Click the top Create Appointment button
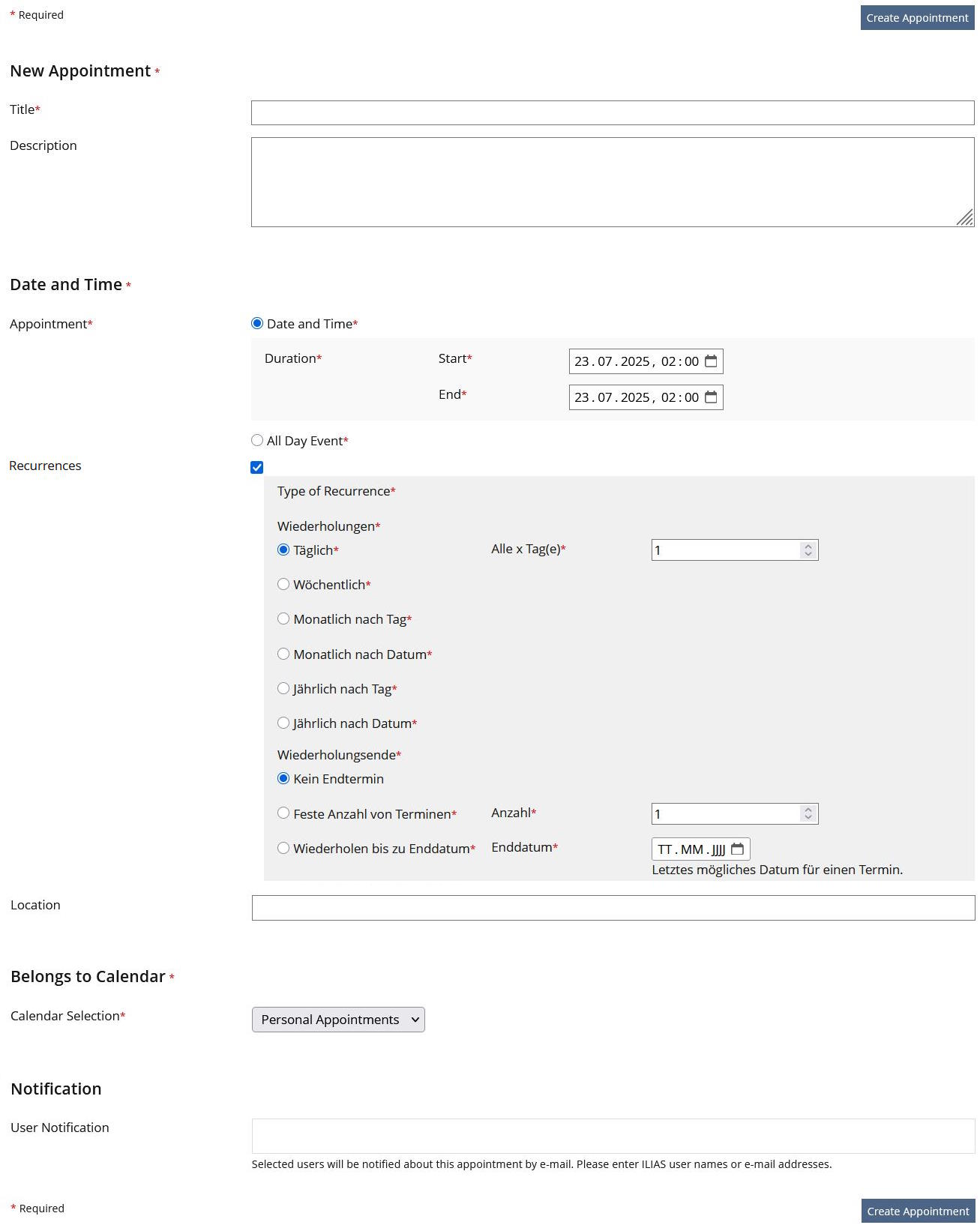 coord(917,18)
